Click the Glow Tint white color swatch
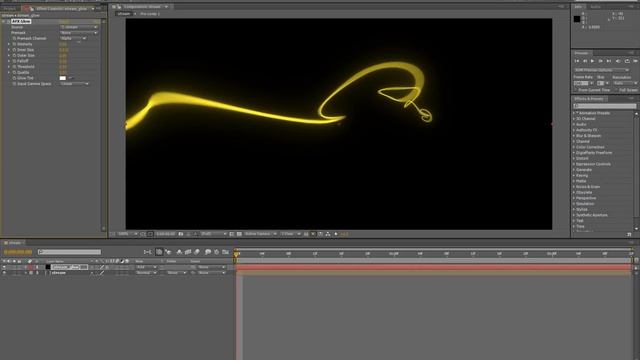The width and height of the screenshot is (640, 360). point(62,78)
